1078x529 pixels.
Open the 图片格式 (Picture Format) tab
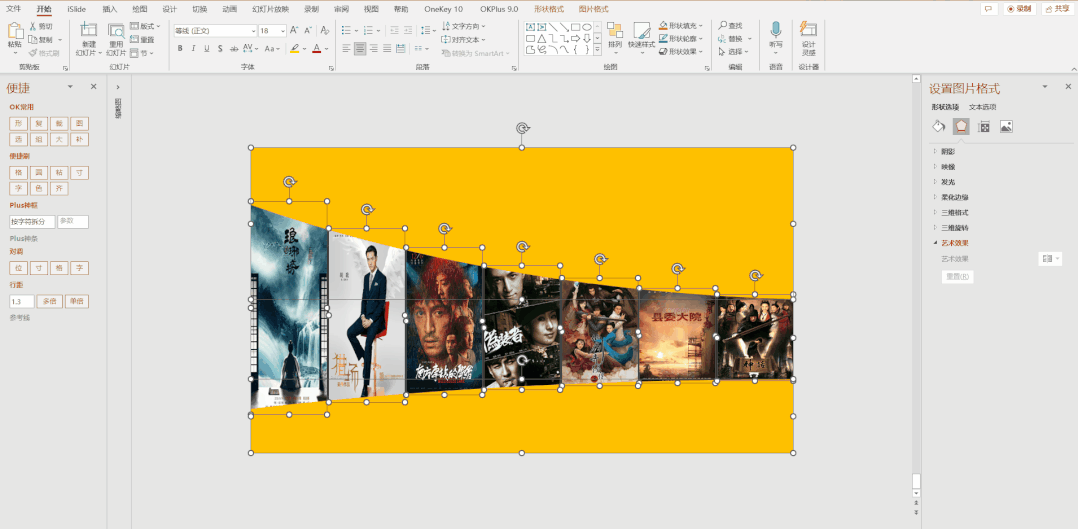[593, 9]
